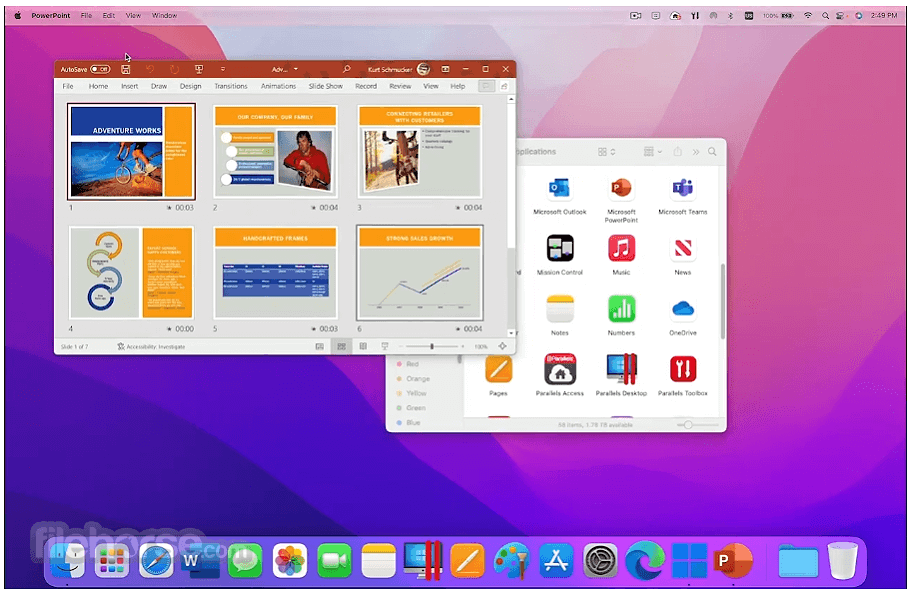Open the Adv... file name dropdown

(x=285, y=69)
